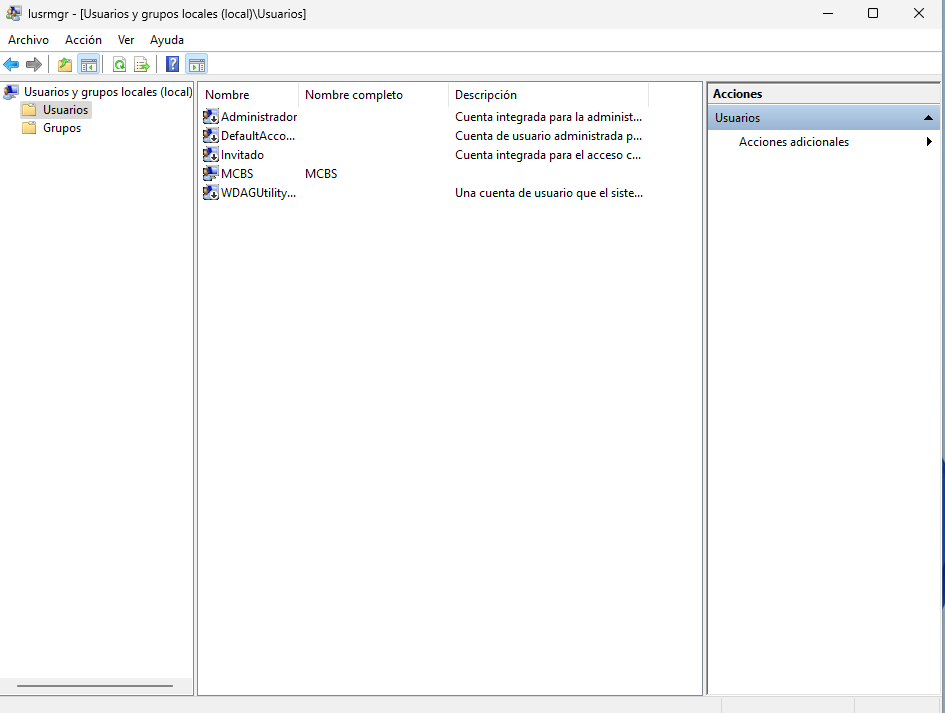Click the Refresh toolbar icon

pyautogui.click(x=119, y=65)
